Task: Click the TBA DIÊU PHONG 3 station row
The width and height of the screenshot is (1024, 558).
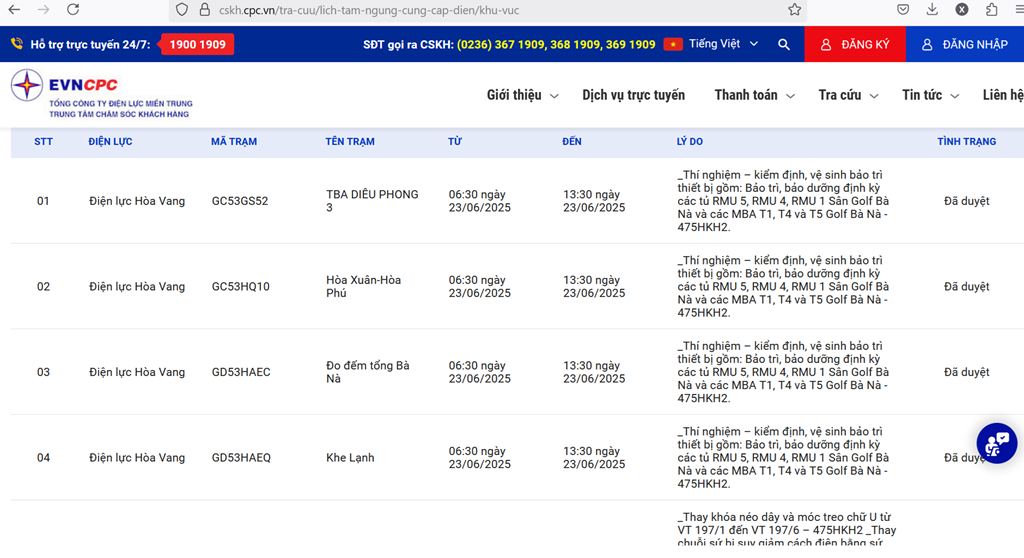Action: [372, 201]
